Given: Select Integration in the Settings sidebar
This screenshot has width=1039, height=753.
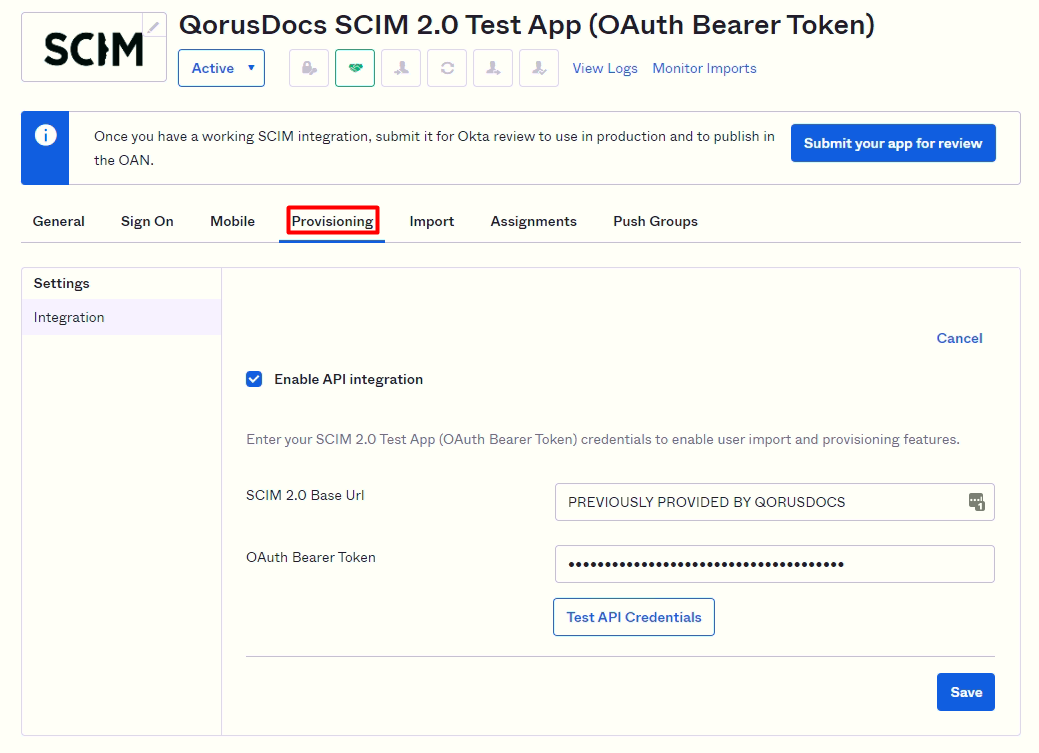Looking at the screenshot, I should point(121,317).
